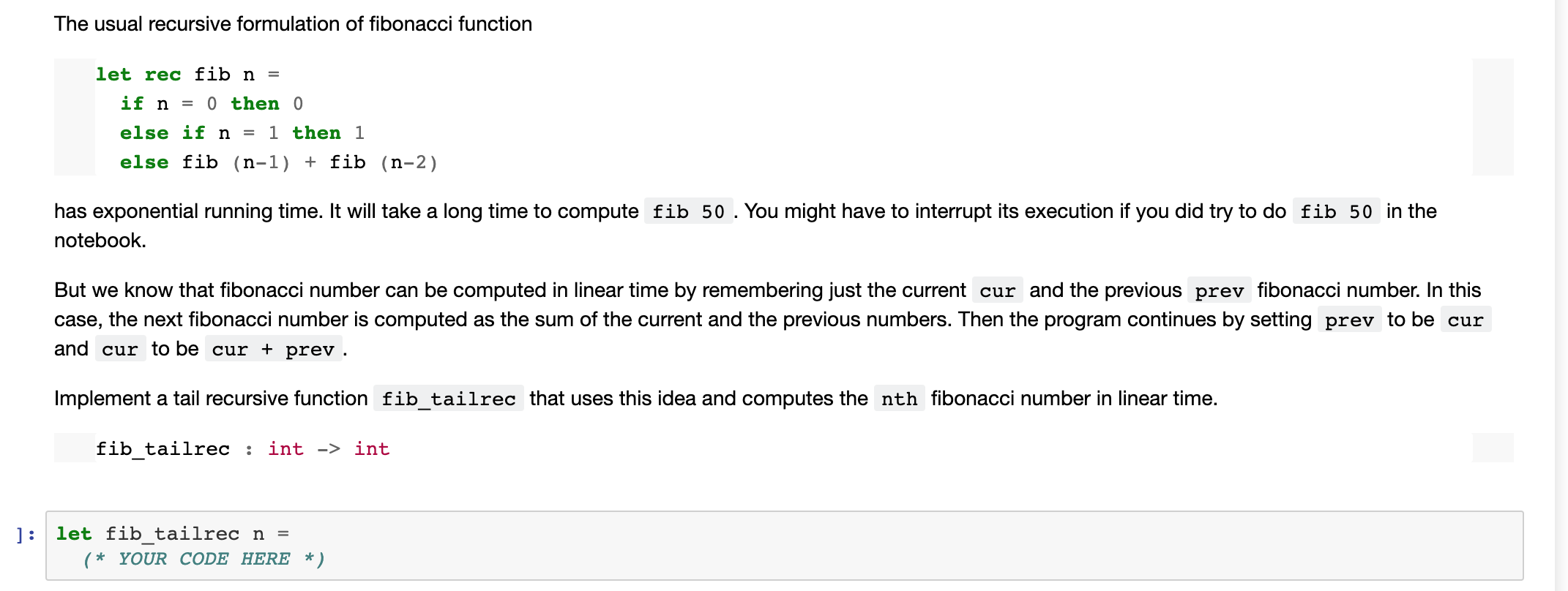Click the vertical scrollbar at the right edge
This screenshot has height=591, width=1568.
tap(1561, 295)
